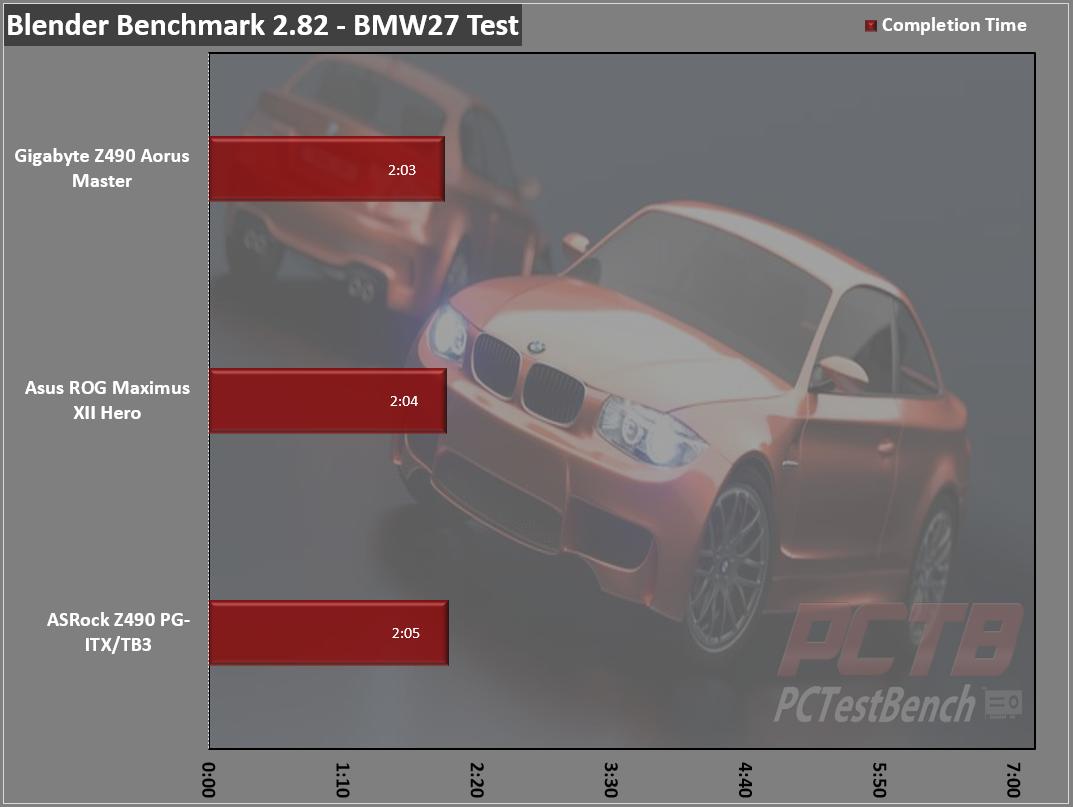This screenshot has height=807, width=1073.
Task: Click the 'Gigabyte Z490 Aorus Master' axis label
Action: coord(102,168)
